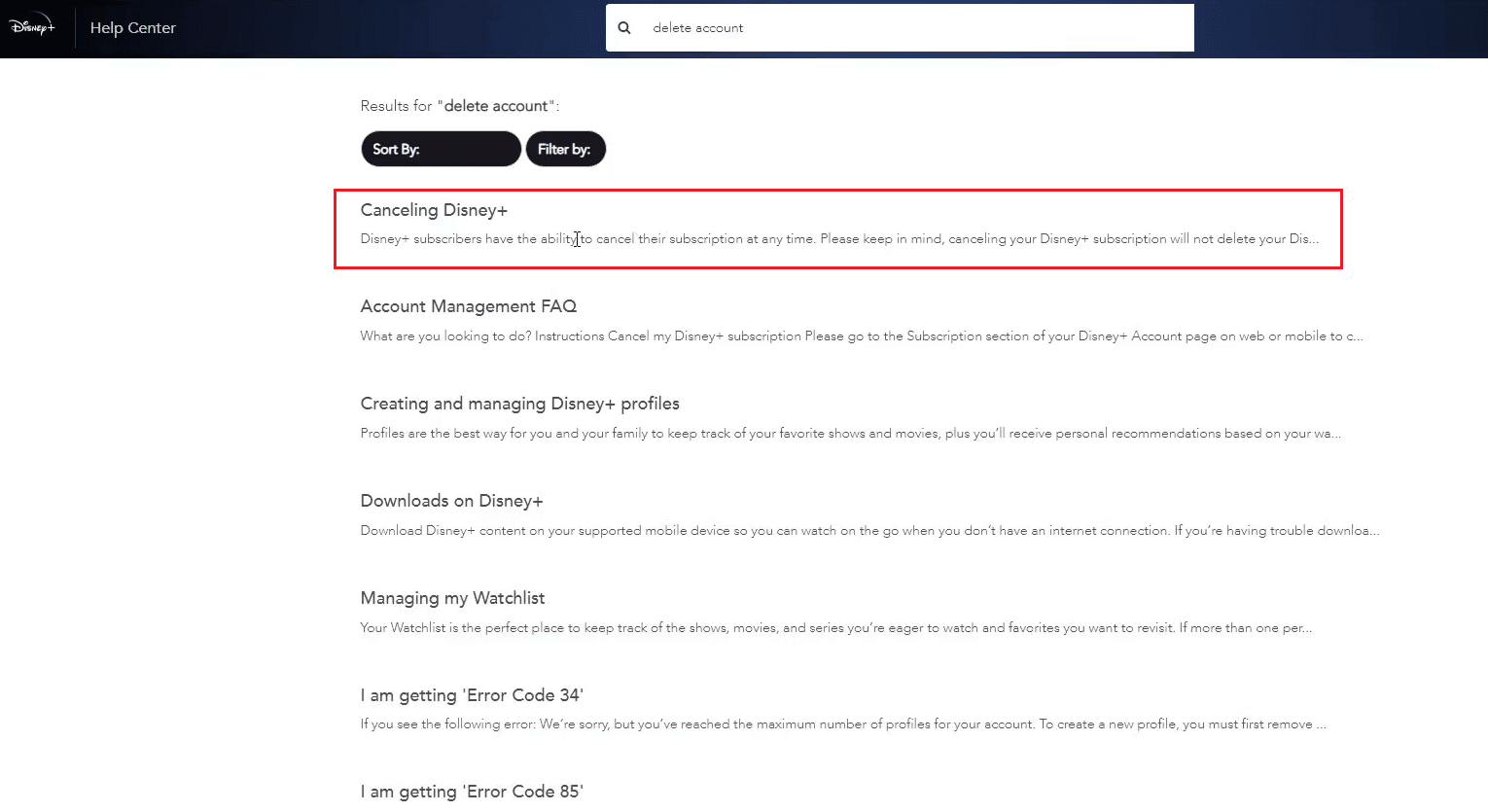Open the 'Error Code 34' article
1488x812 pixels.
click(x=472, y=695)
